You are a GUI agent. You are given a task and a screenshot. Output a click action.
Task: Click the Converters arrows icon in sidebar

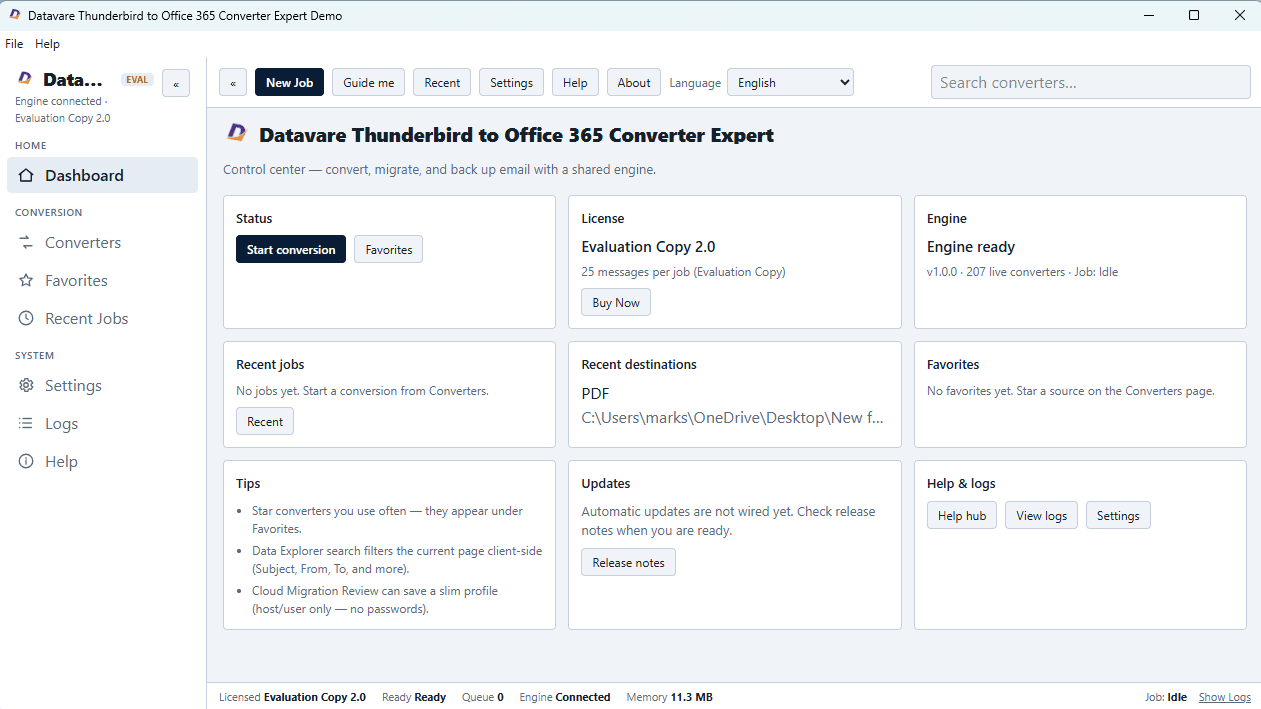coord(26,243)
